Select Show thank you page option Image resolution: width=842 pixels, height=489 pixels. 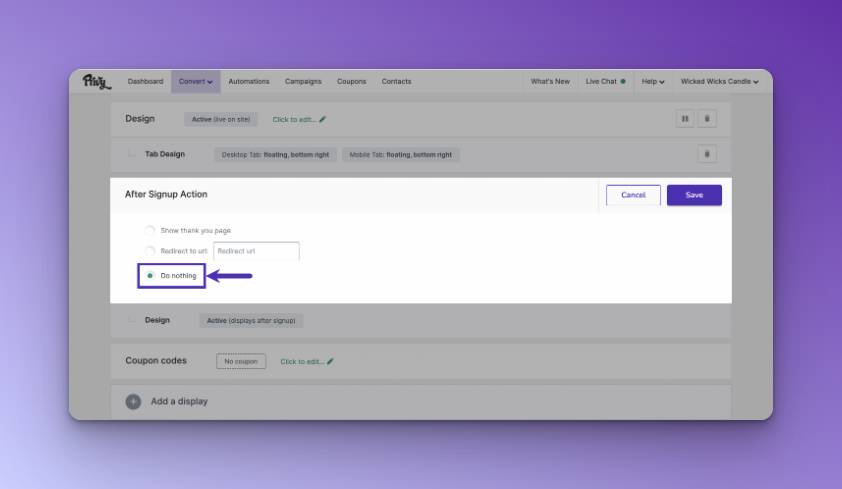click(150, 230)
